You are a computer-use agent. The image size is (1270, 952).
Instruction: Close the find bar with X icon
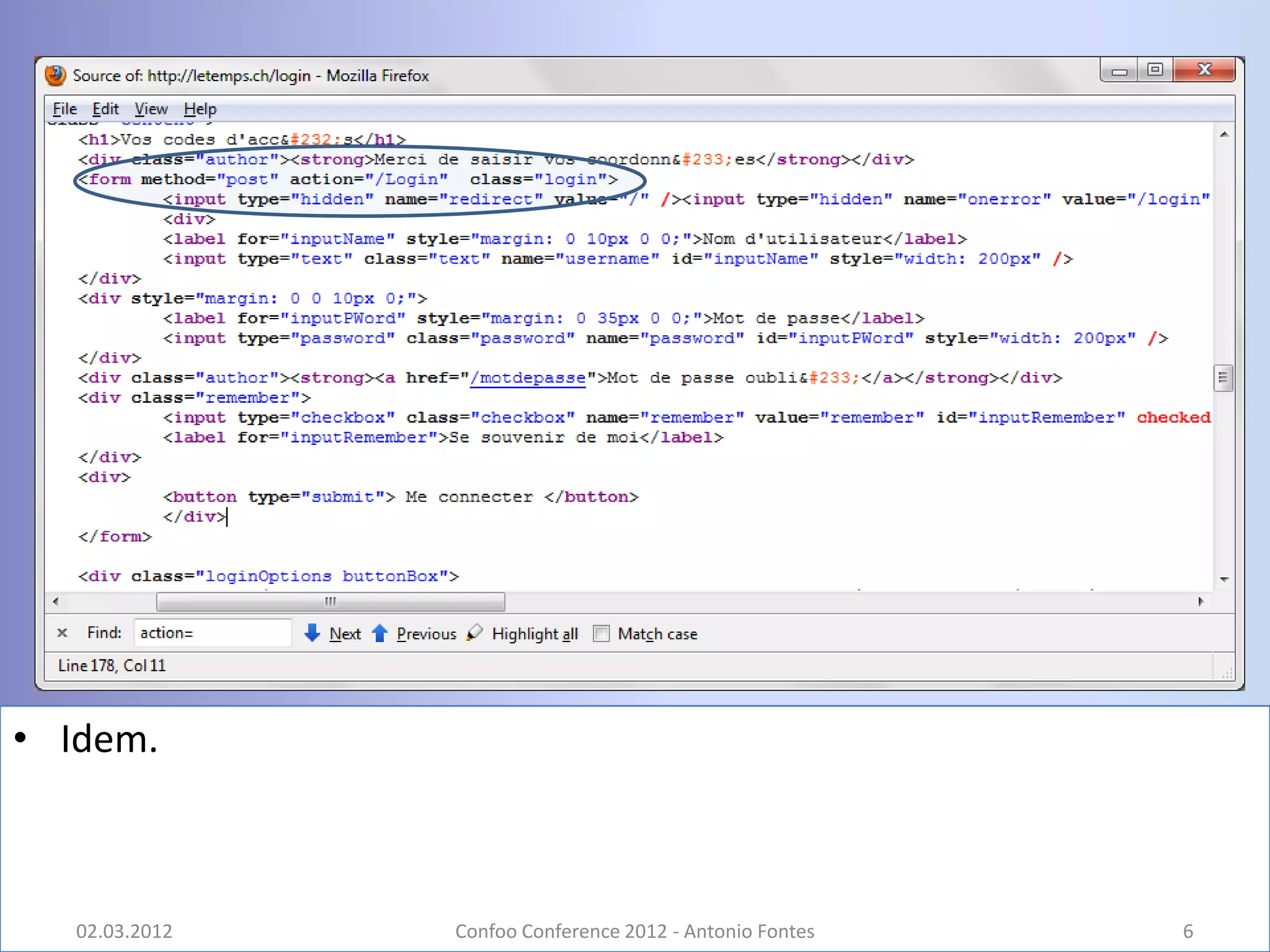click(x=62, y=633)
